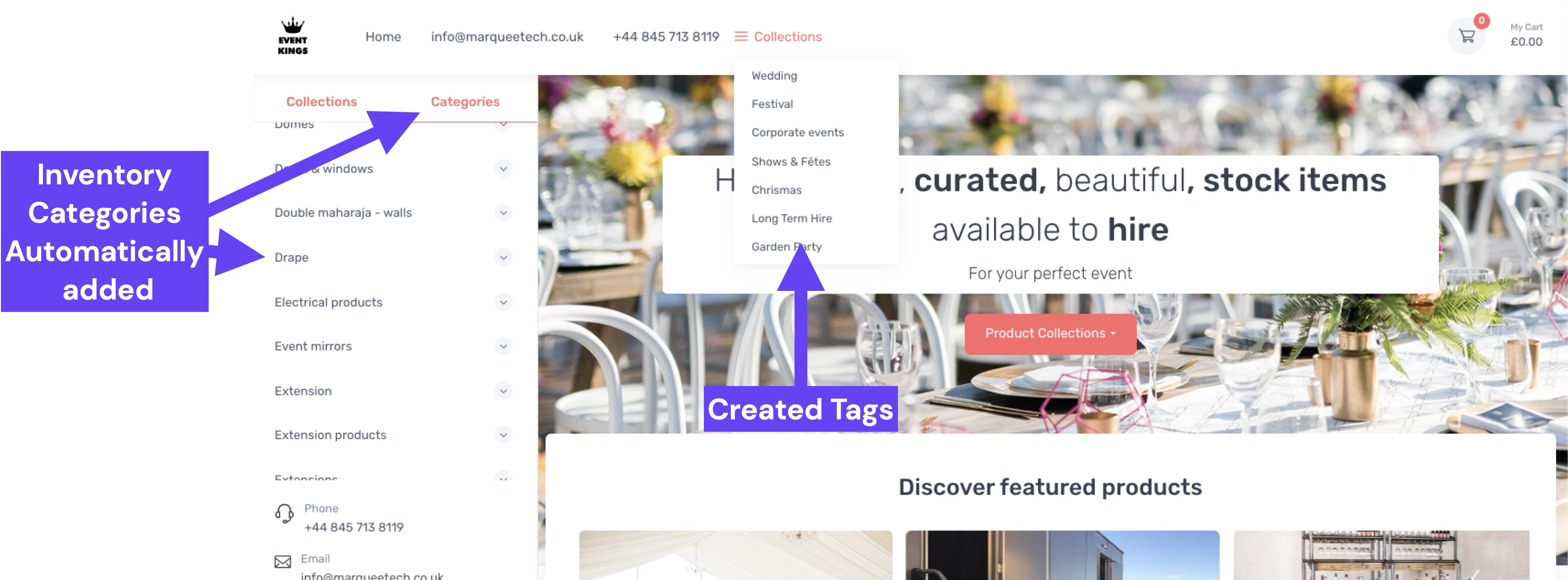
Task: Open the shopping cart icon
Action: pos(1467,37)
